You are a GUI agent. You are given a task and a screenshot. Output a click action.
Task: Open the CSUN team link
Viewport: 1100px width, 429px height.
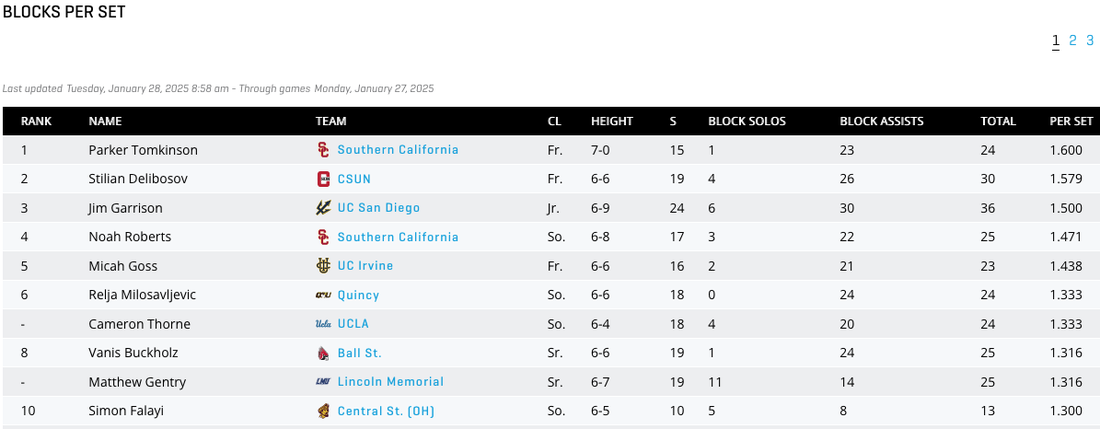point(354,179)
